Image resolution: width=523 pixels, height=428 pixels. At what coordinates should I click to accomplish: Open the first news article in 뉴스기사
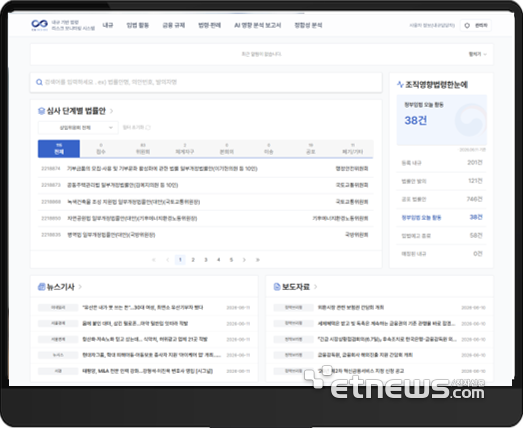144,308
